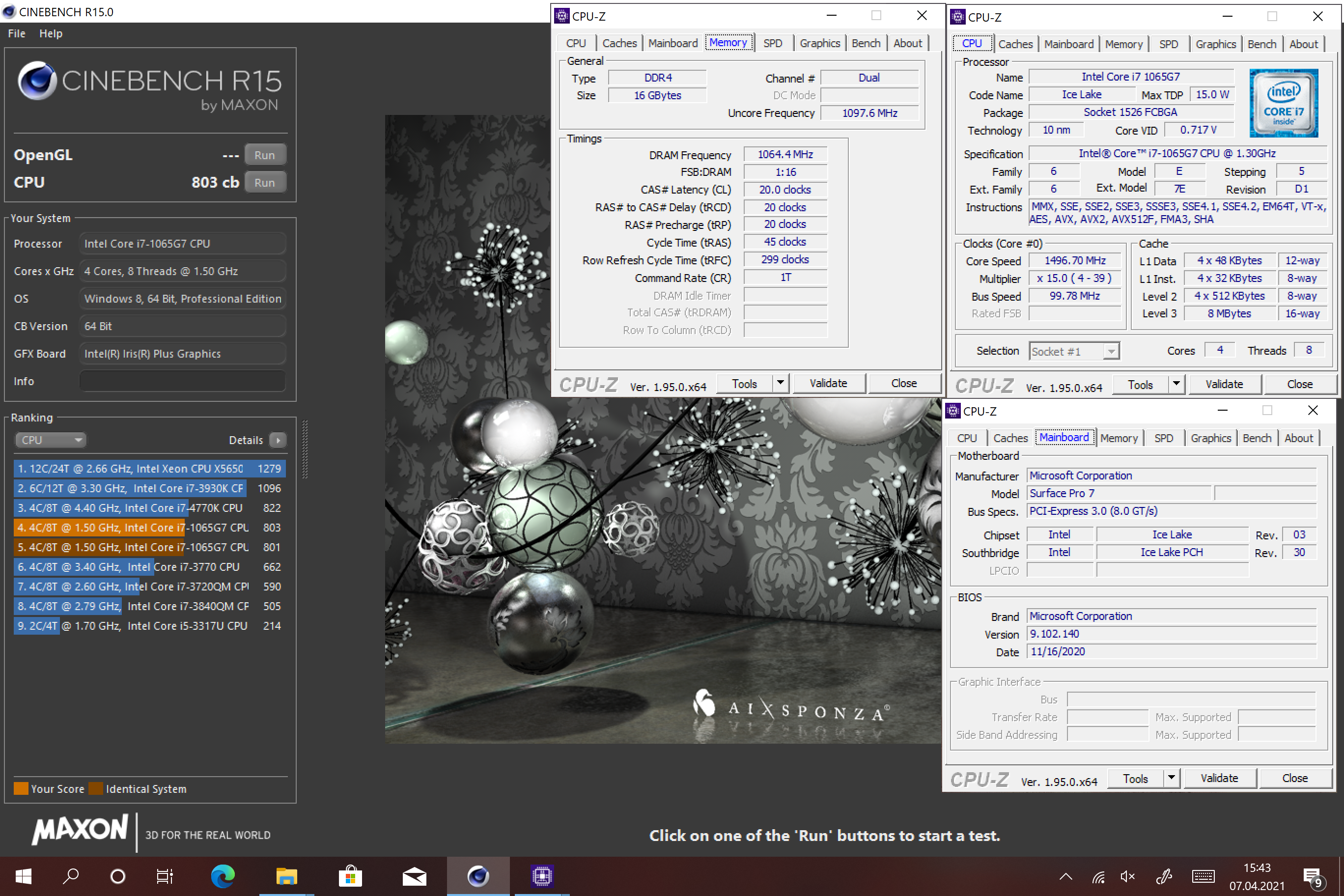Image resolution: width=1344 pixels, height=896 pixels.
Task: Open Cinebench Help menu
Action: point(51,34)
